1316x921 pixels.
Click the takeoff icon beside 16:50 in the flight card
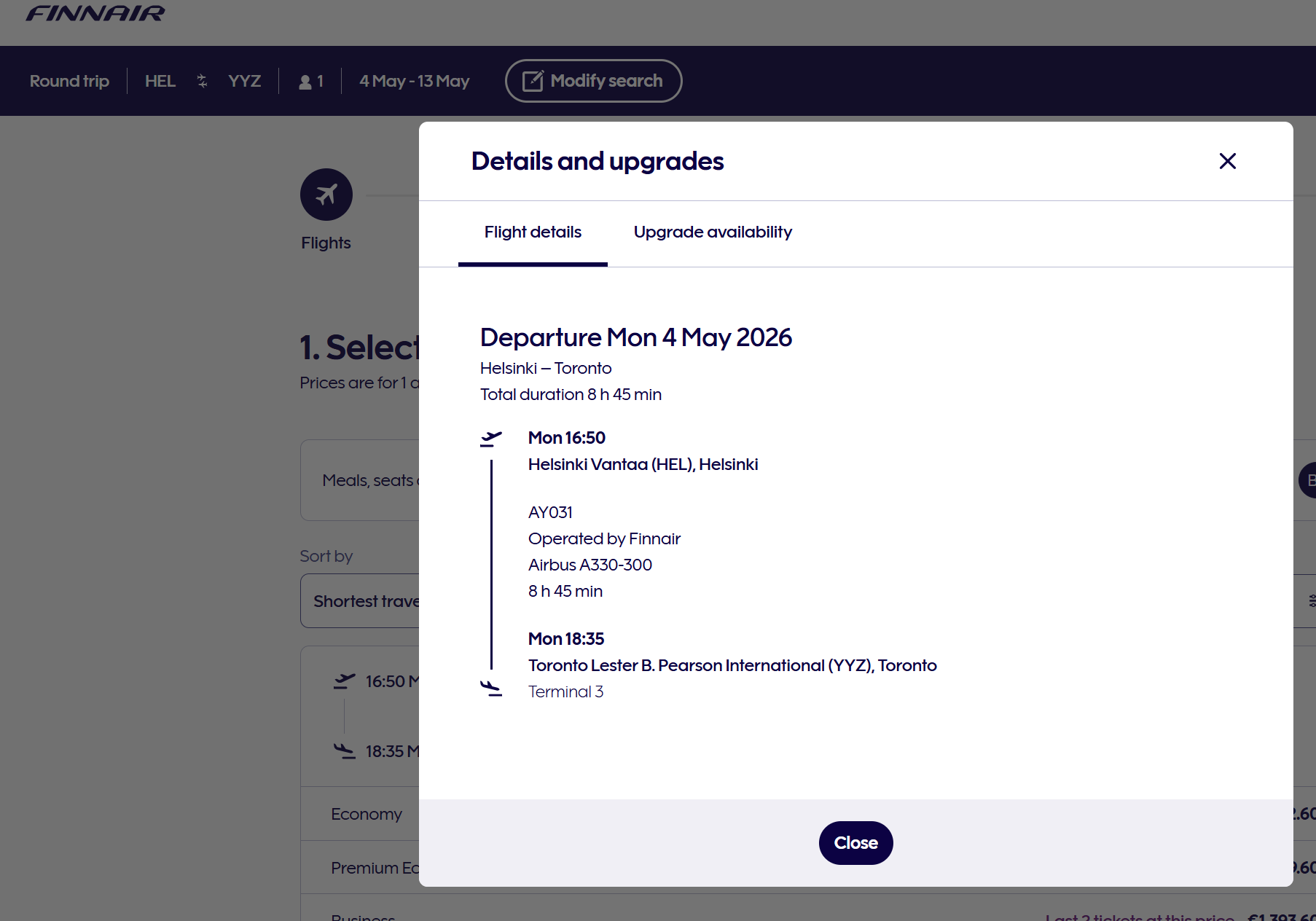point(344,681)
